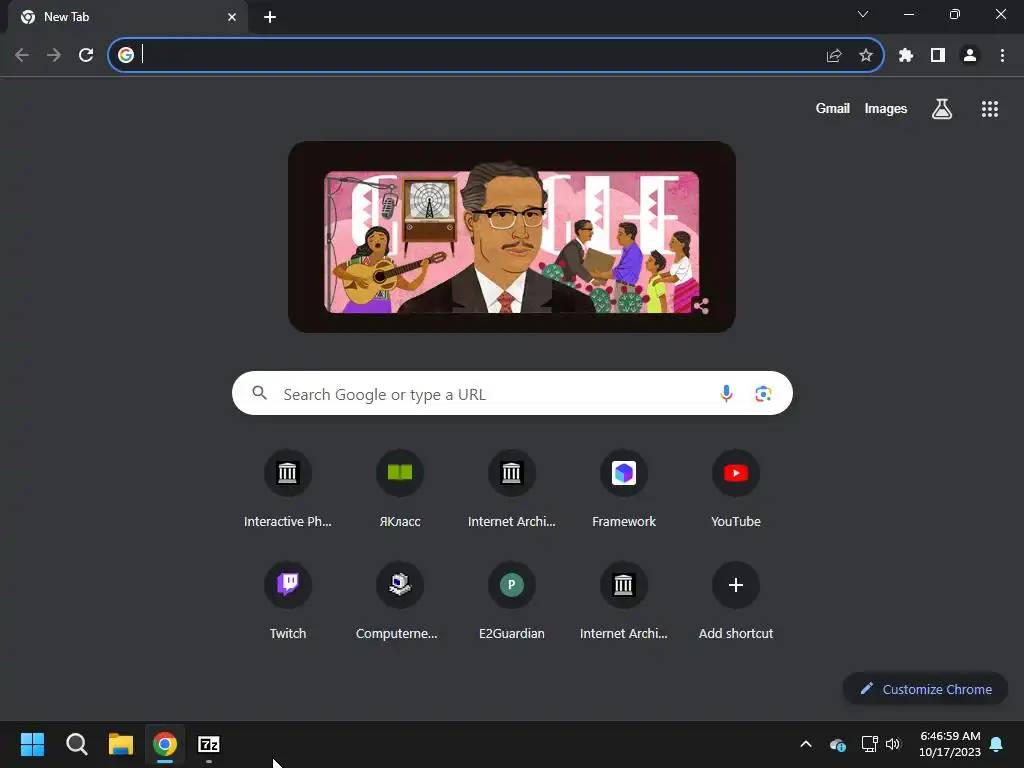Open the Google apps grid
The height and width of the screenshot is (768, 1024).
click(x=989, y=109)
